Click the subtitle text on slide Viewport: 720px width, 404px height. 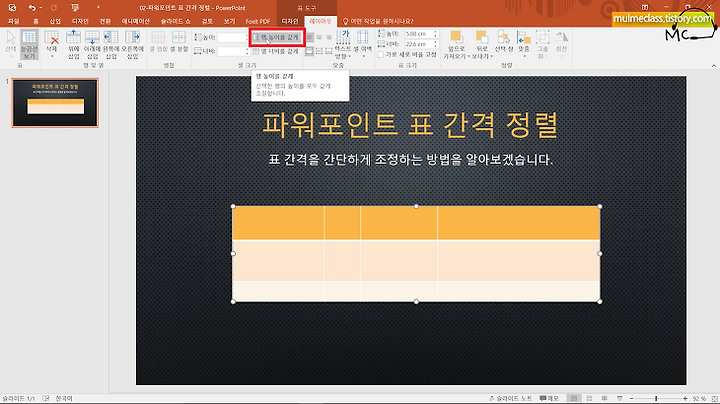pos(411,160)
